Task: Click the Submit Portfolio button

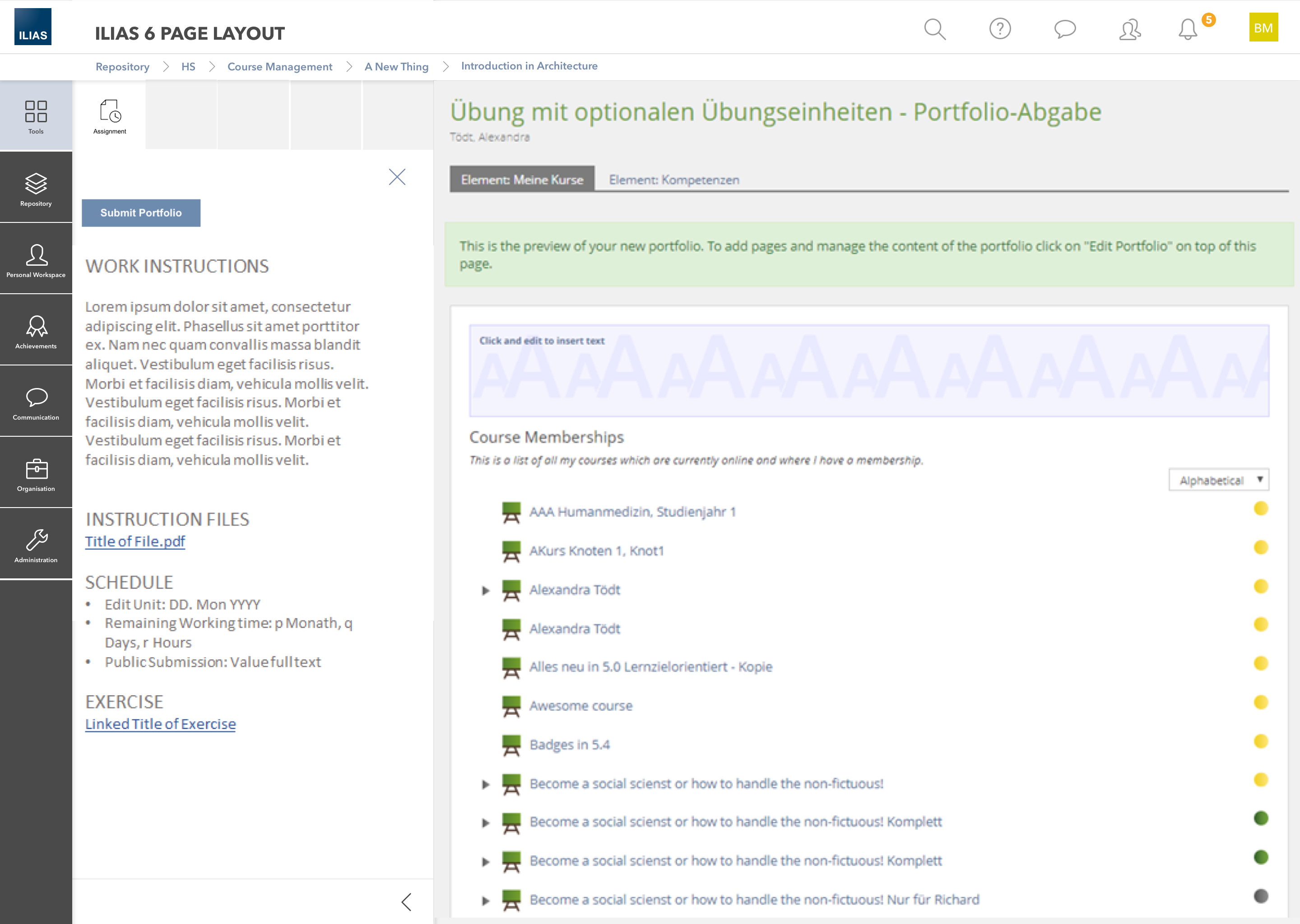Action: pos(141,213)
